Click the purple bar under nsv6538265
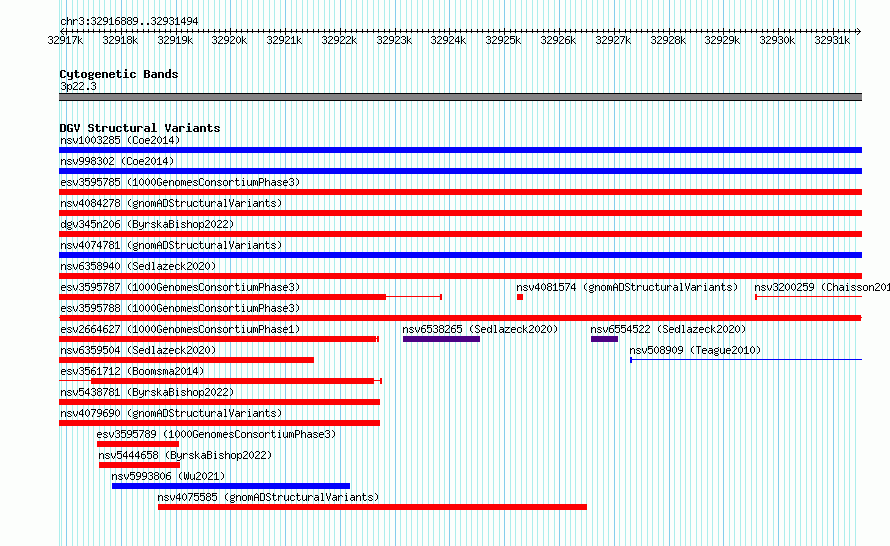This screenshot has width=890, height=546. (x=442, y=339)
